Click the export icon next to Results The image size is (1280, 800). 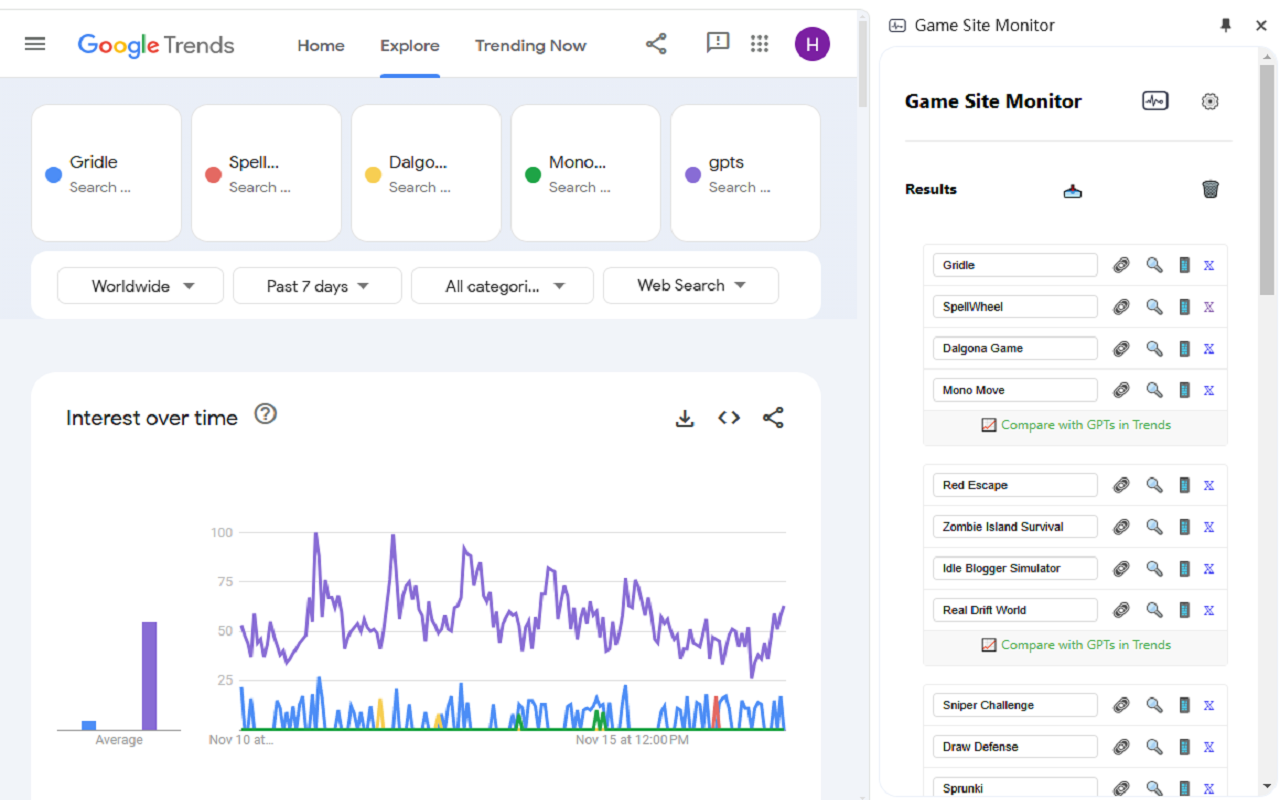pyautogui.click(x=1073, y=190)
